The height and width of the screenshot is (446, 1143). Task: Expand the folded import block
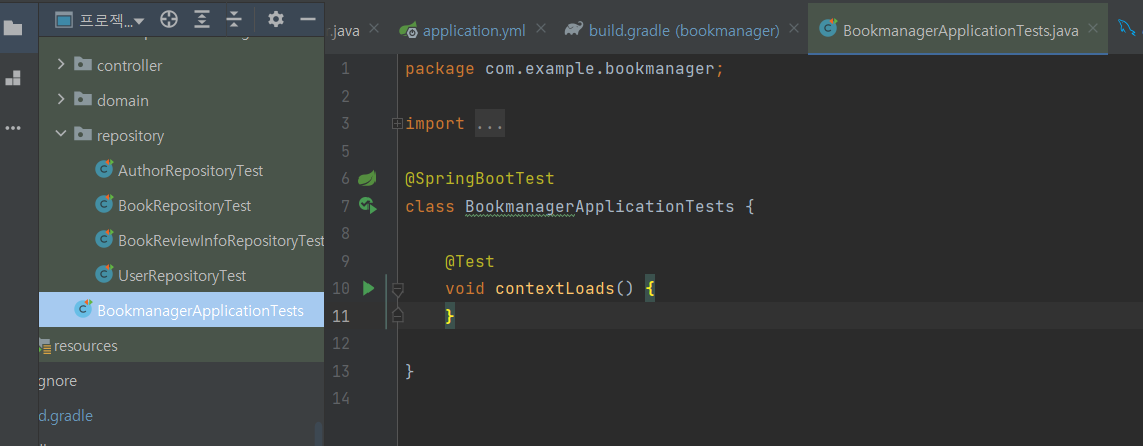[x=397, y=124]
